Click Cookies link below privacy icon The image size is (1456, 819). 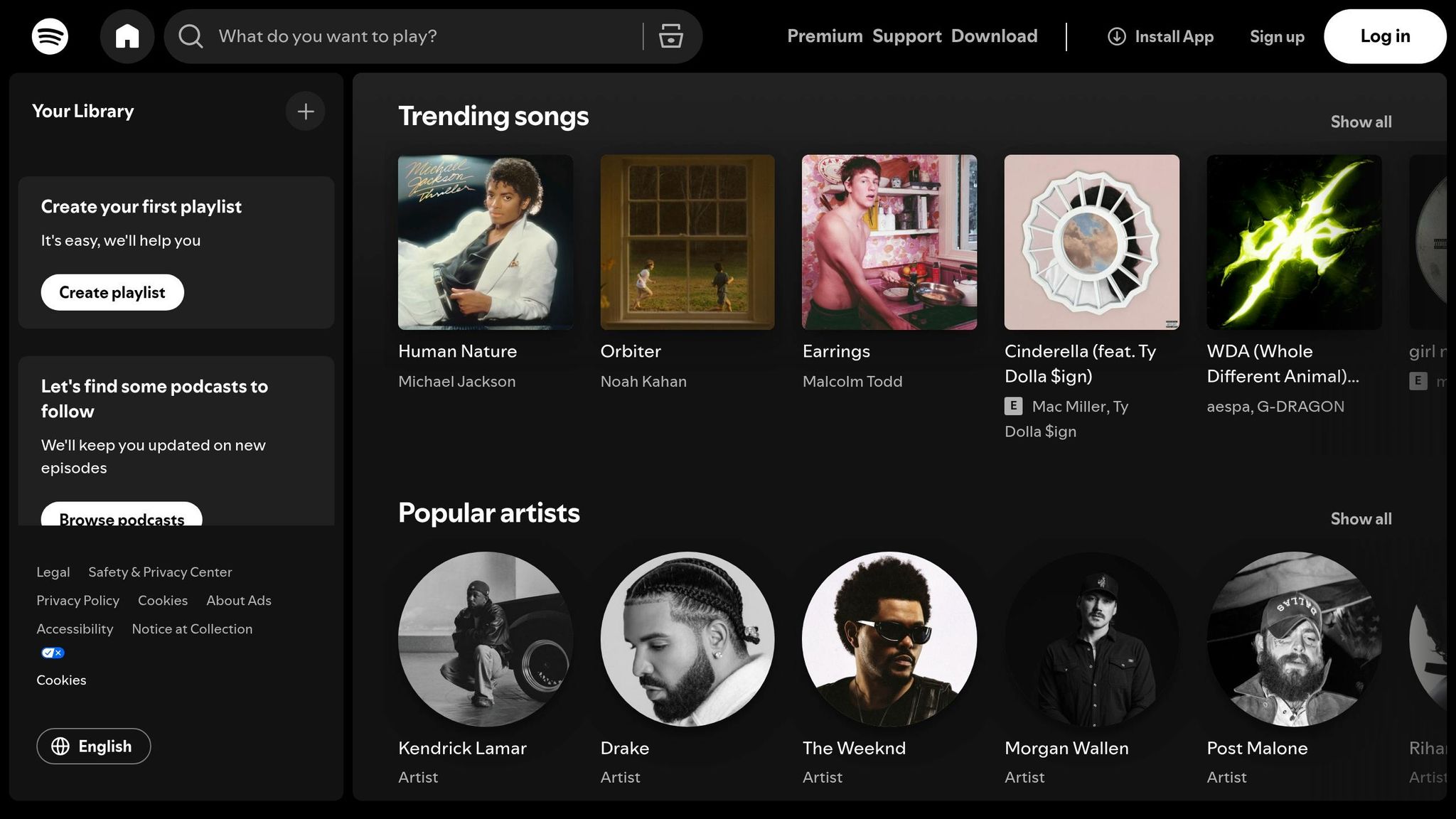pos(61,680)
